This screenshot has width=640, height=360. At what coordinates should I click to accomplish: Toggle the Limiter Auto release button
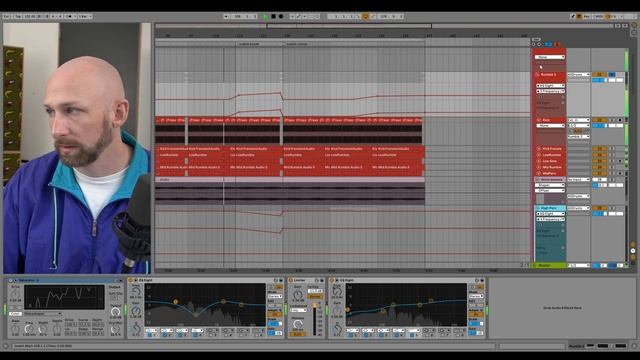pos(298,334)
